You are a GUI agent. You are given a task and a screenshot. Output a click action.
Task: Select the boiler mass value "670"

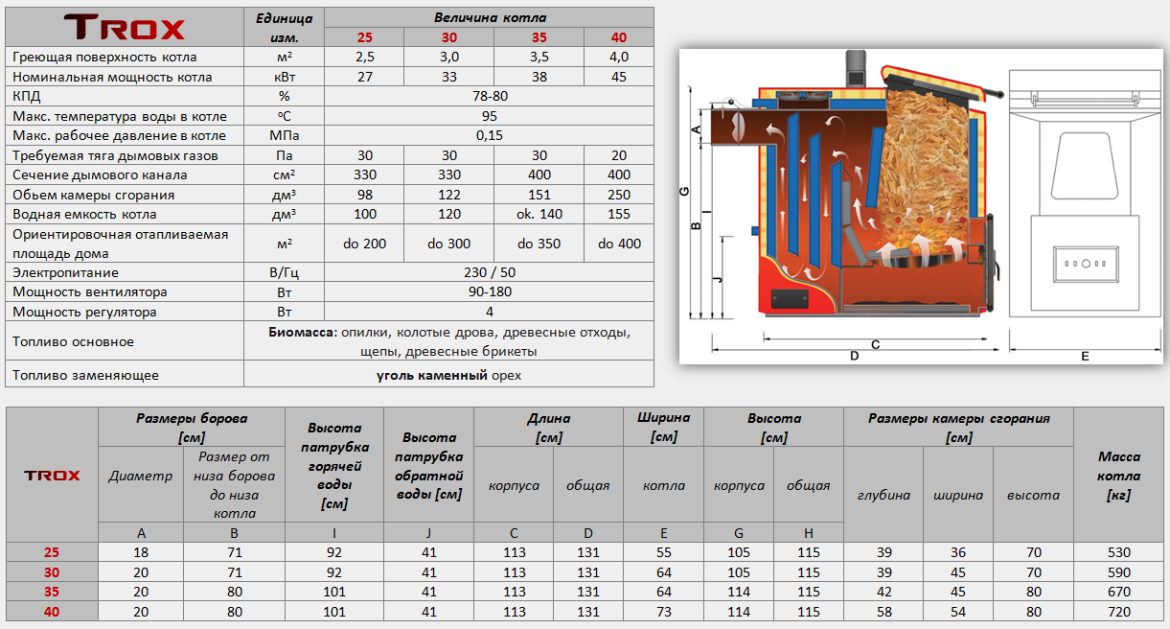point(1119,592)
